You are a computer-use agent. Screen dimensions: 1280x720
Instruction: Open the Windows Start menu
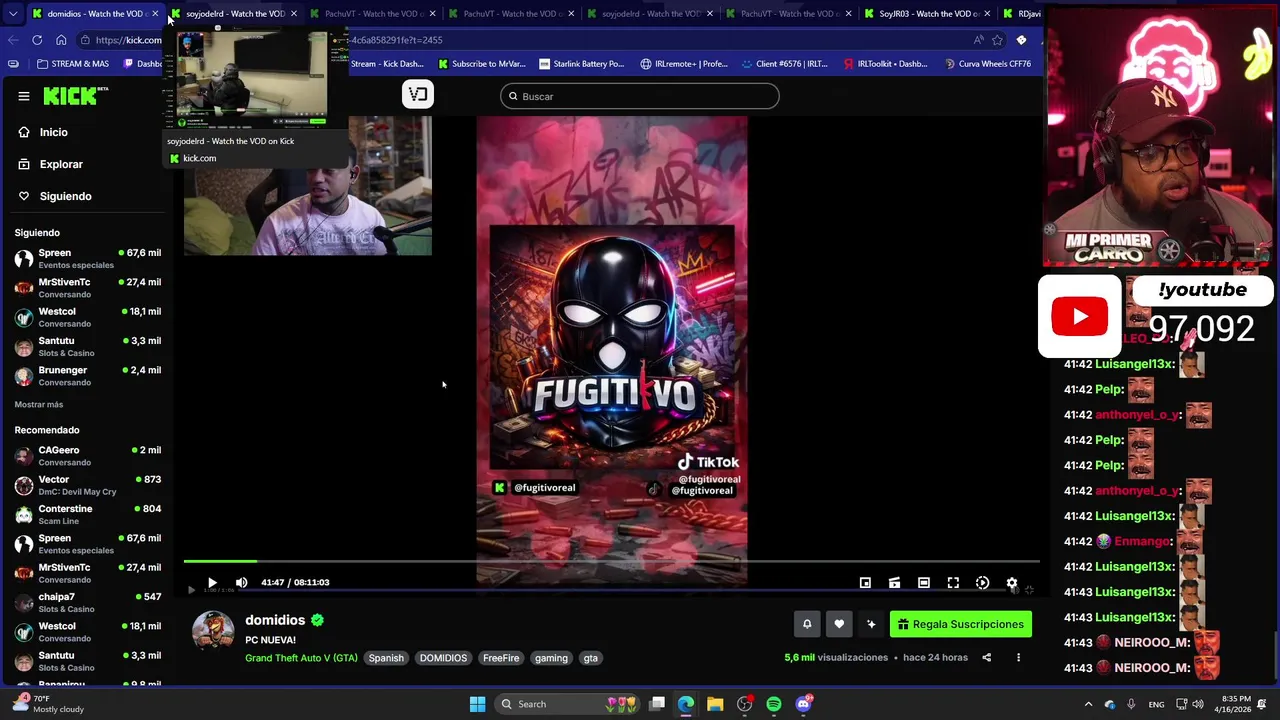click(x=477, y=704)
